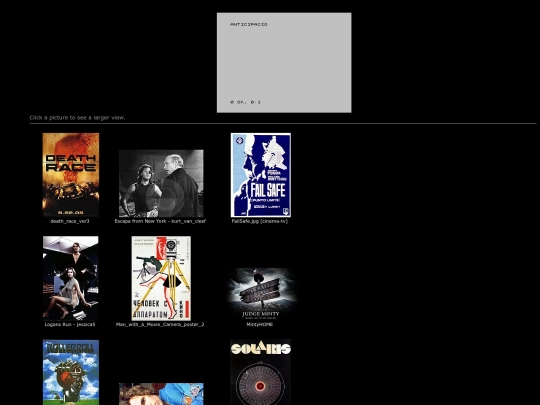Viewport: 540px width, 405px height.
Task: Open the Logans Run jessica5 picture
Action: point(71,278)
